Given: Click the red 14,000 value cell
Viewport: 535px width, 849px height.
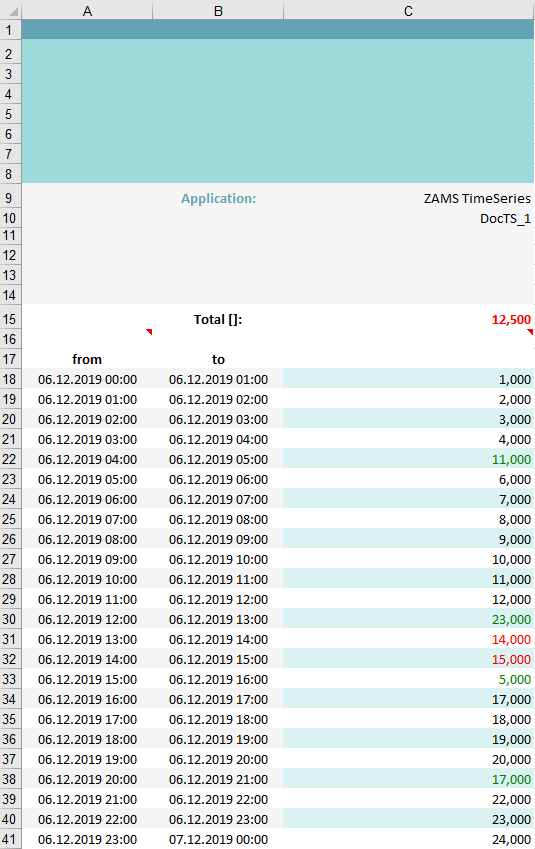Looking at the screenshot, I should (x=408, y=639).
